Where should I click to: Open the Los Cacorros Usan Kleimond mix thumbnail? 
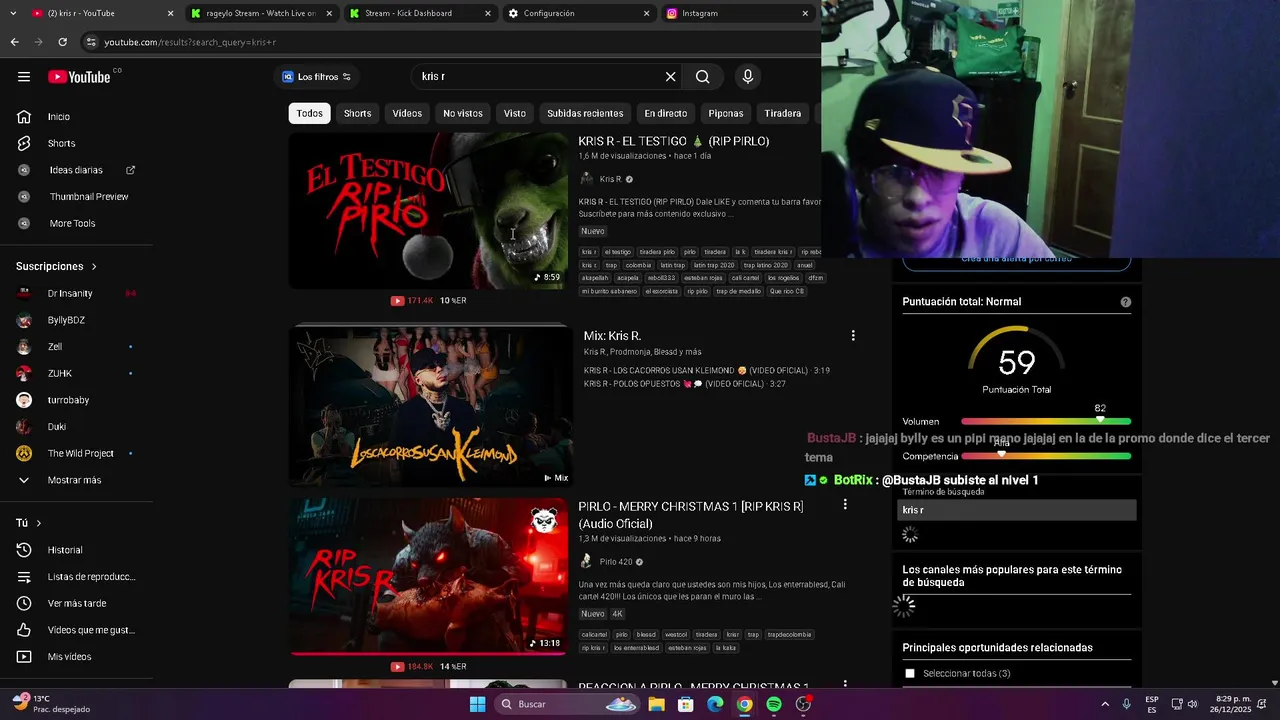pyautogui.click(x=431, y=406)
